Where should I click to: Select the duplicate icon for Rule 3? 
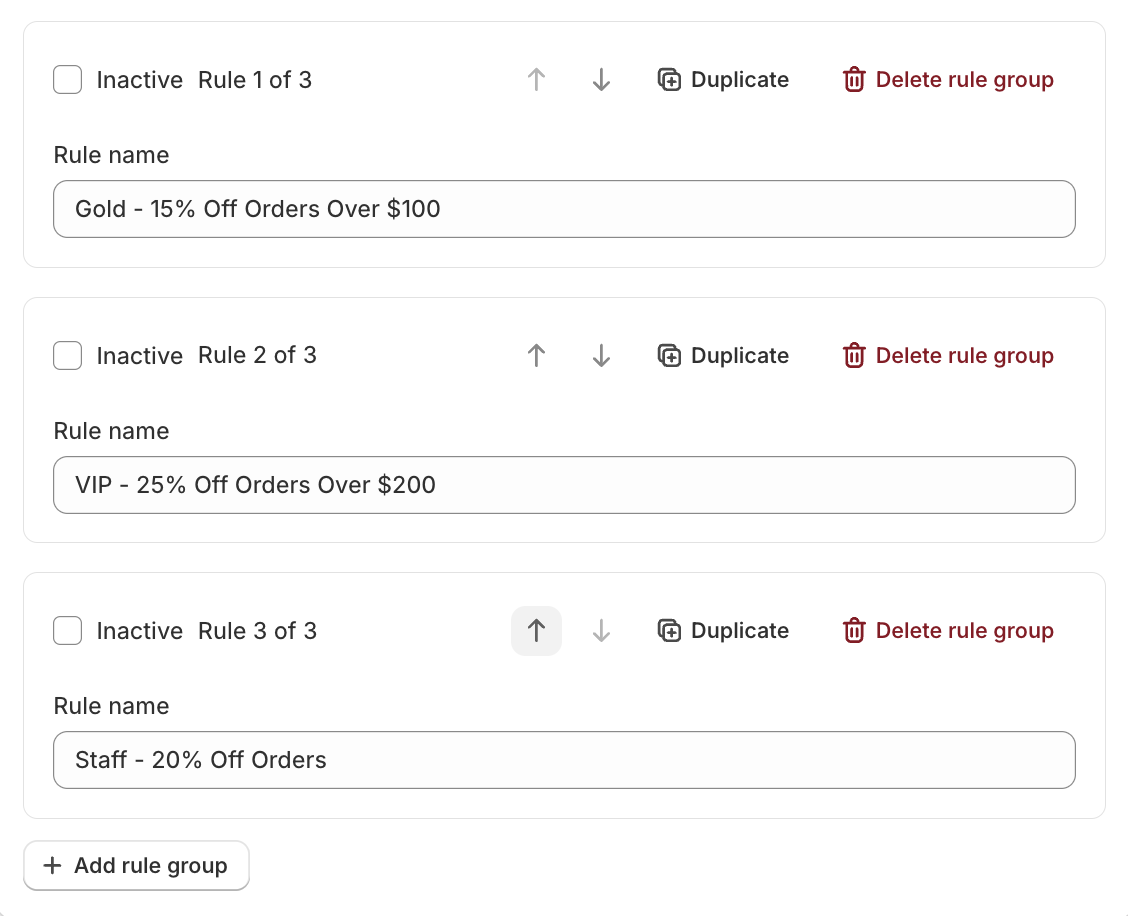point(670,630)
